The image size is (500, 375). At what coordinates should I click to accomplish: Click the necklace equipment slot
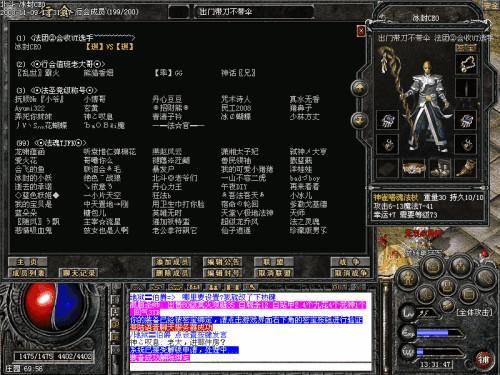466,64
